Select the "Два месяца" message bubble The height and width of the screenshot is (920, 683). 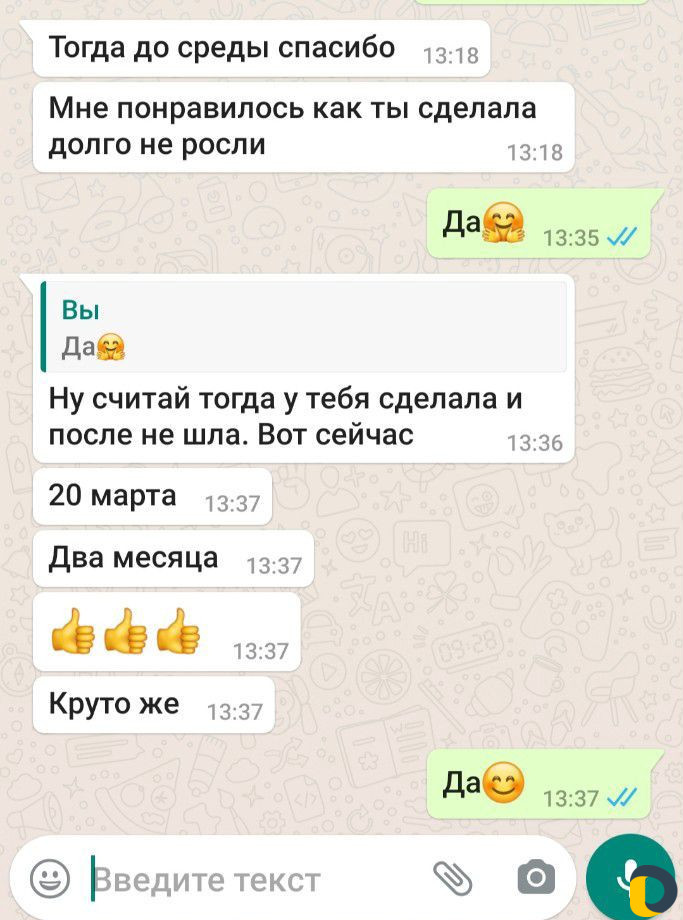tap(174, 559)
